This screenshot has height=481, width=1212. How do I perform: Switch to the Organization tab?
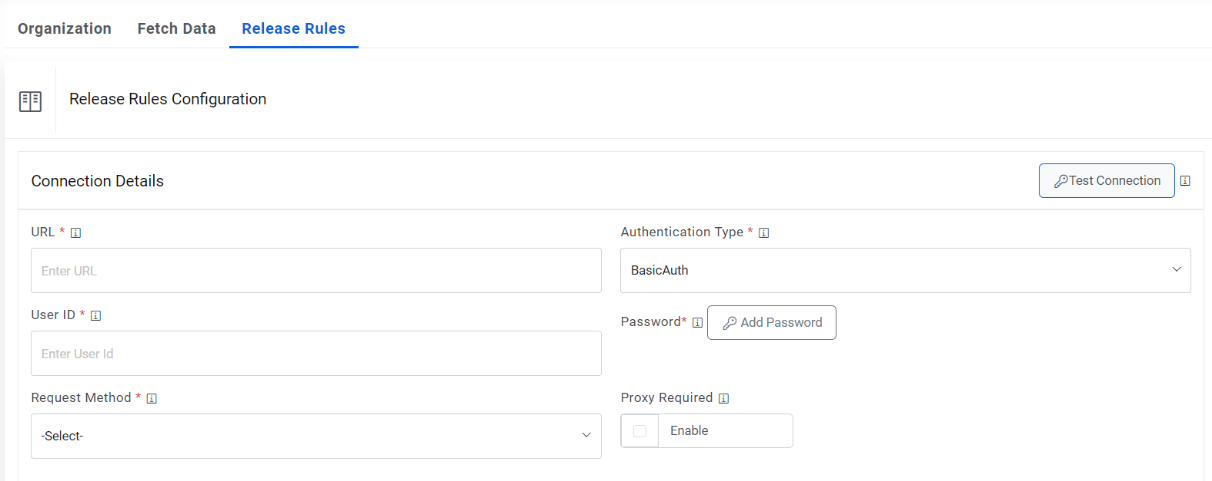point(65,29)
